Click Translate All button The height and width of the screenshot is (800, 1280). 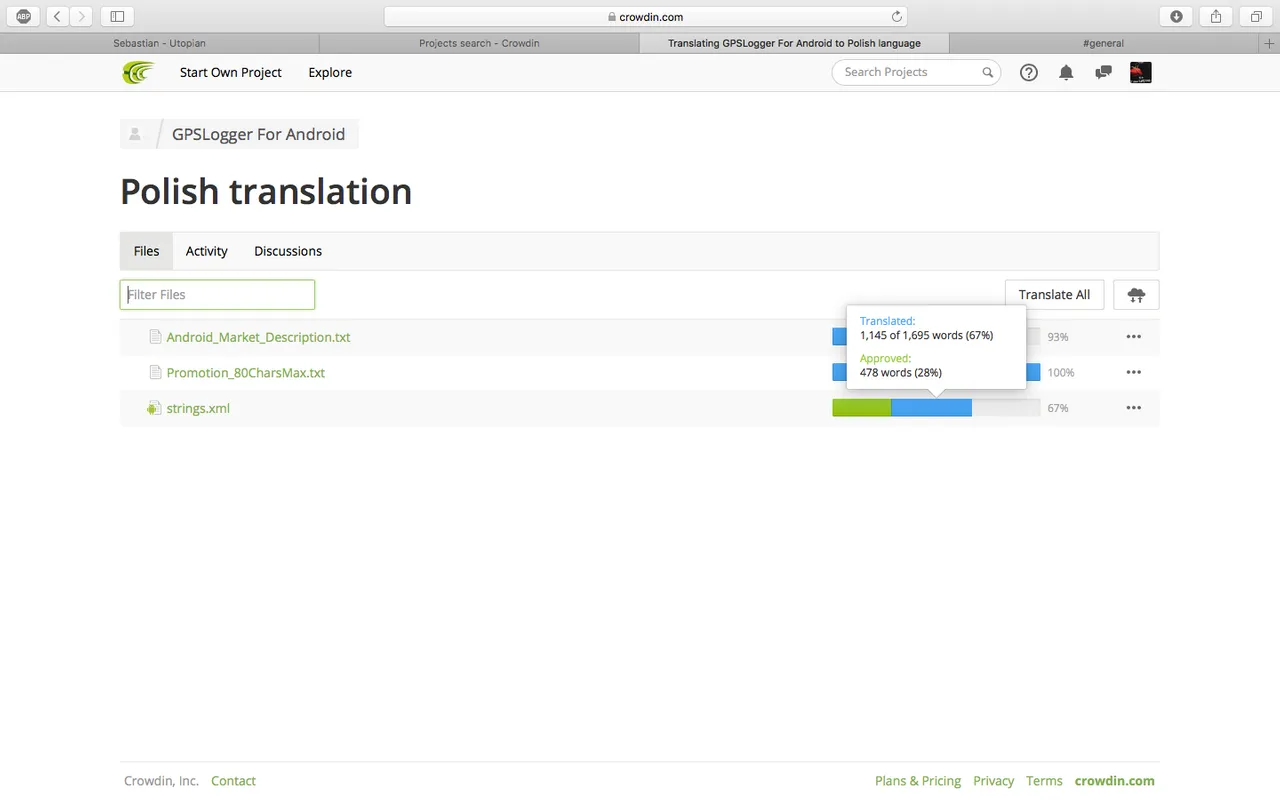pyautogui.click(x=1054, y=295)
